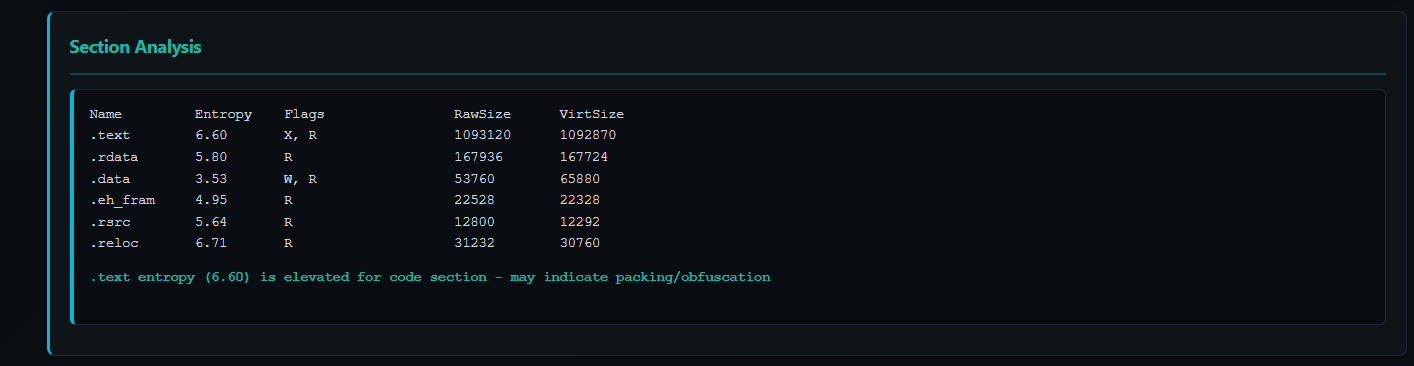Click the .rdata section name
Screen dimensions: 1414x366
pyautogui.click(x=114, y=157)
